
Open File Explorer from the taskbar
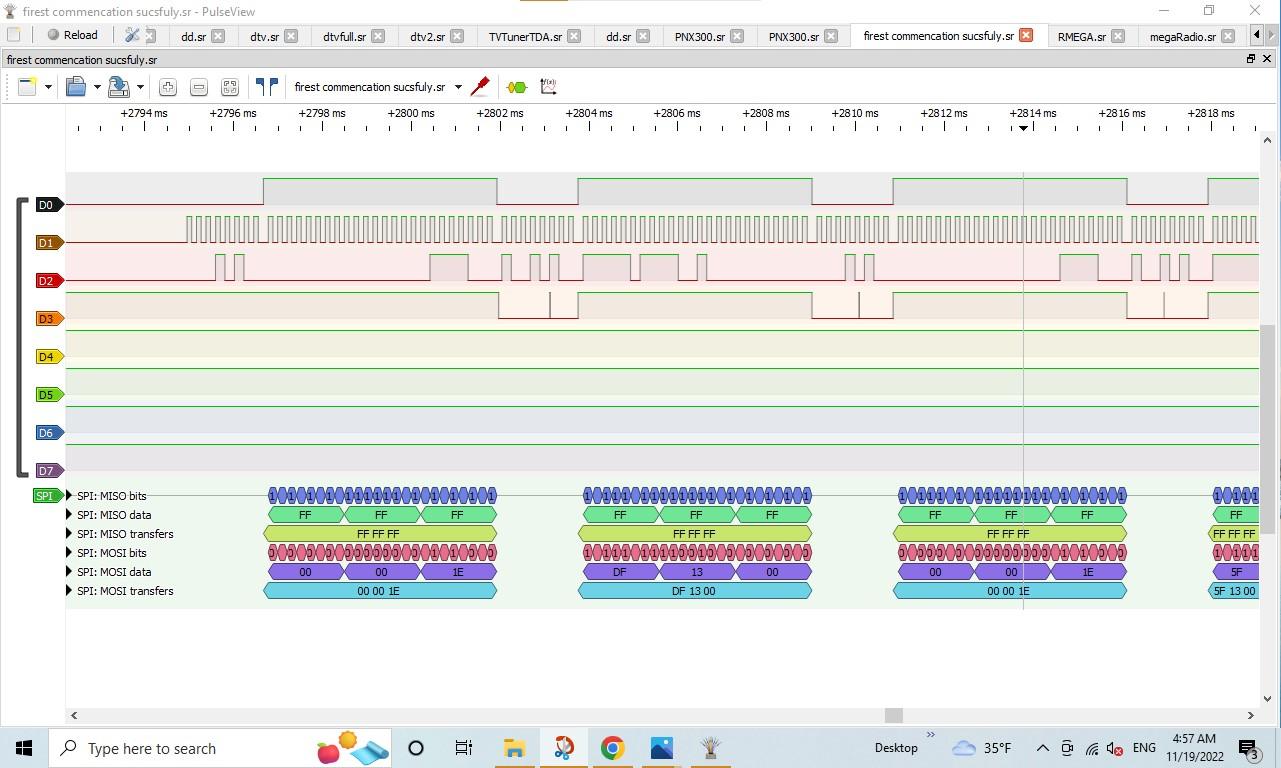515,748
